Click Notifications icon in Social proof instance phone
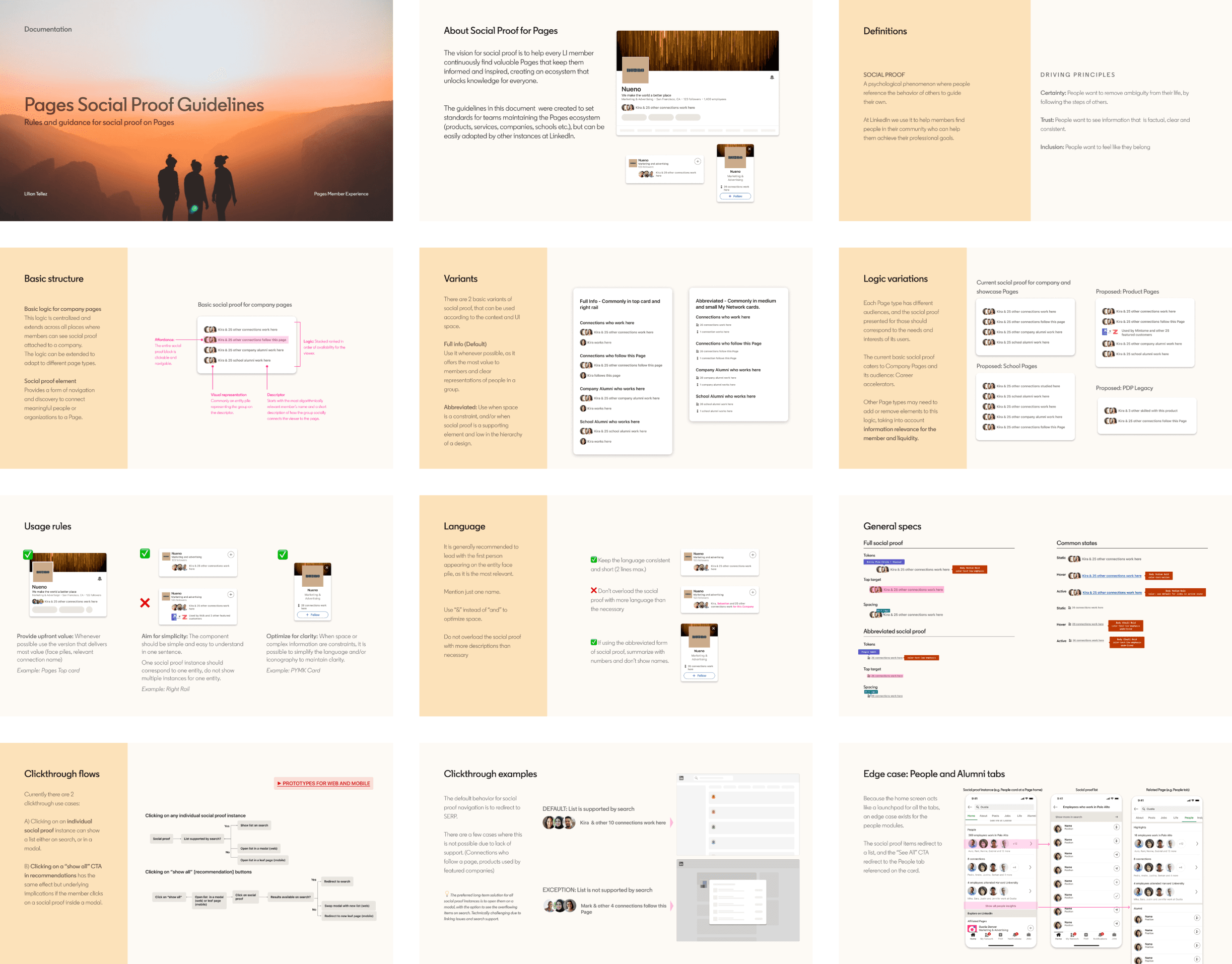Viewport: 1232px width, 964px height. click(1015, 935)
